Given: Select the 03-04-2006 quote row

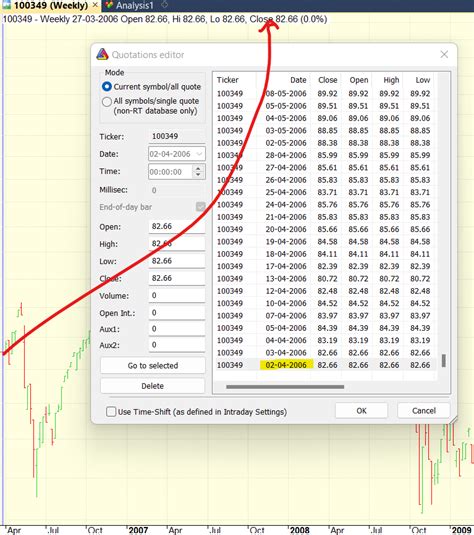Looking at the screenshot, I should (325, 352).
